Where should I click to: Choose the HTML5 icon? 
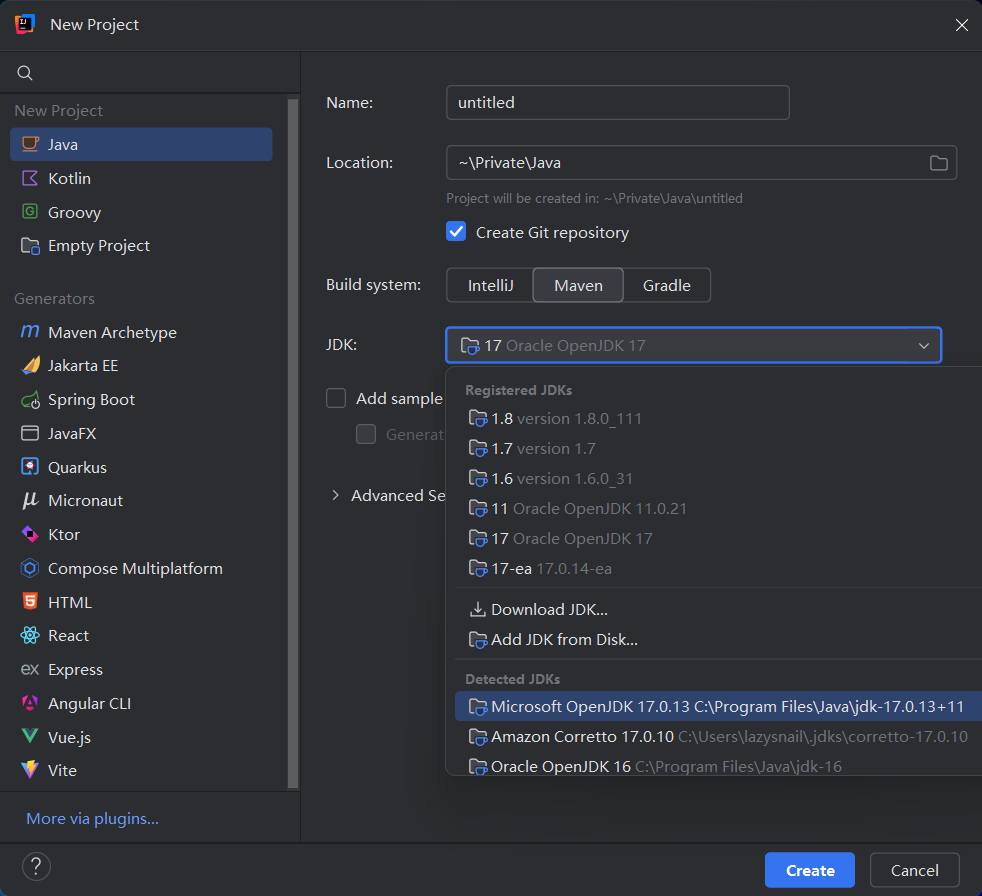30,602
